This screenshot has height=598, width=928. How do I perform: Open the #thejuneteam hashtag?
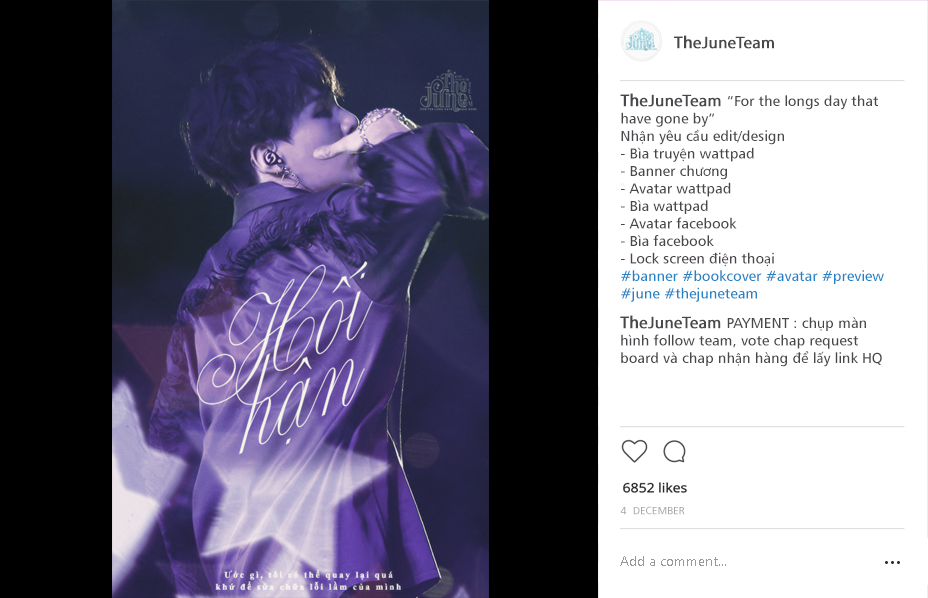[711, 294]
